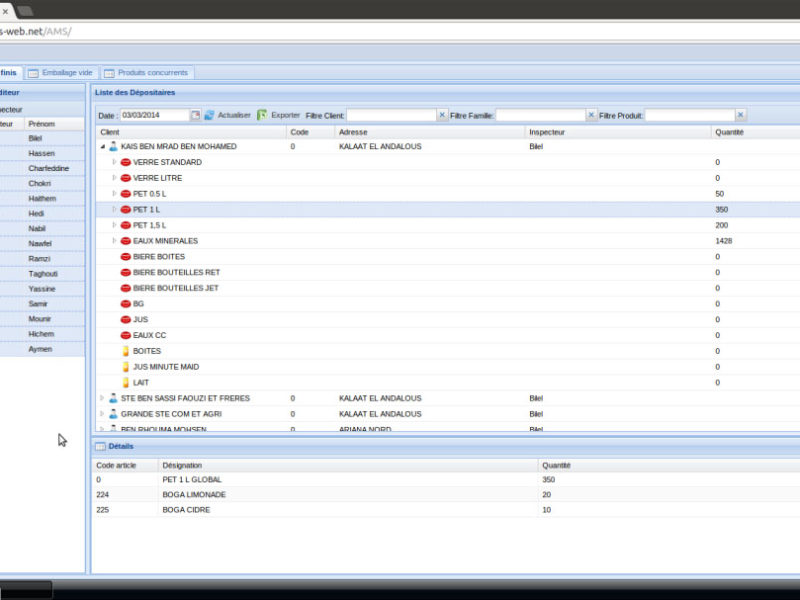Switch to the Emballage vide tab
This screenshot has width=800, height=600.
(61, 73)
